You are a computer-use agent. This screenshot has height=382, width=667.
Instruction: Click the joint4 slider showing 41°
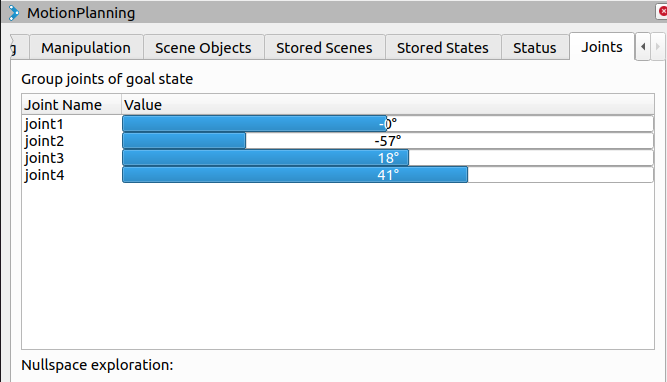(x=388, y=175)
